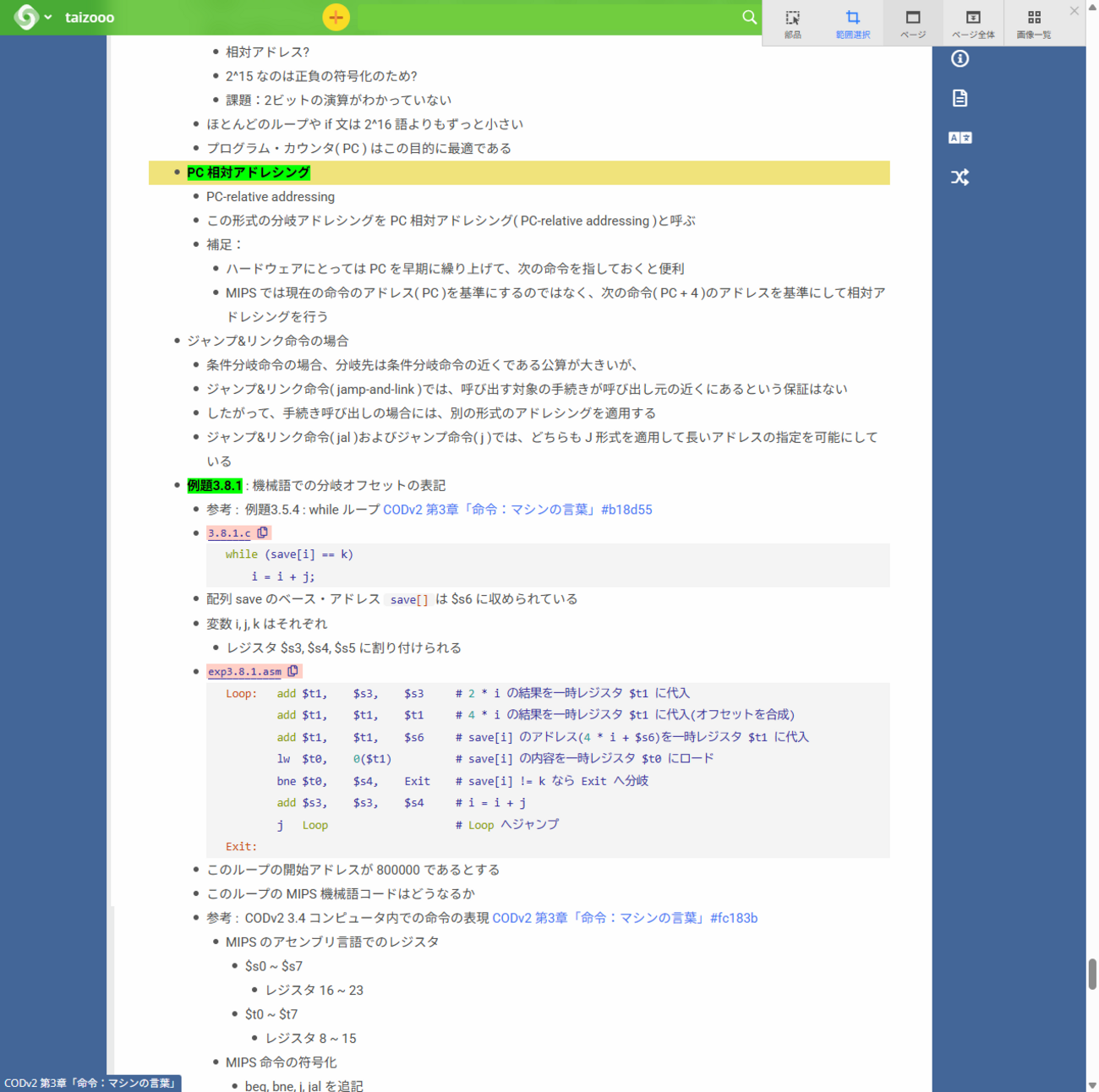The image size is (1099, 1092).
Task: Open page info icon in sidebar
Action: click(x=960, y=58)
